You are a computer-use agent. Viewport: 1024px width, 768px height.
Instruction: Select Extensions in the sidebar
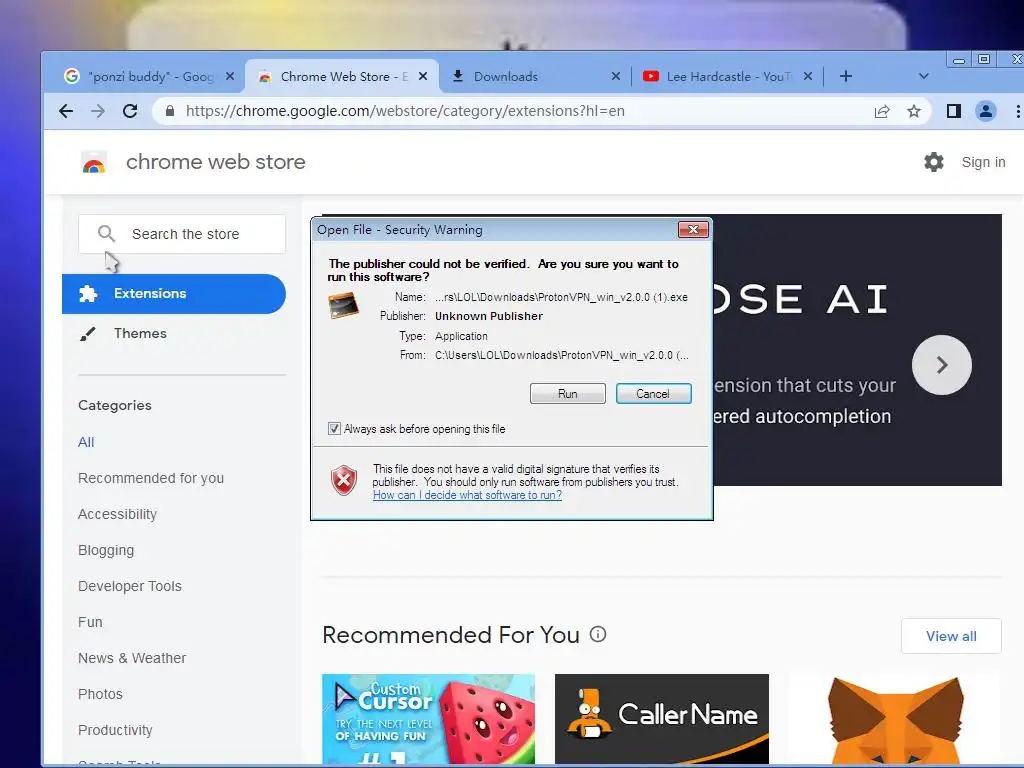pos(174,294)
